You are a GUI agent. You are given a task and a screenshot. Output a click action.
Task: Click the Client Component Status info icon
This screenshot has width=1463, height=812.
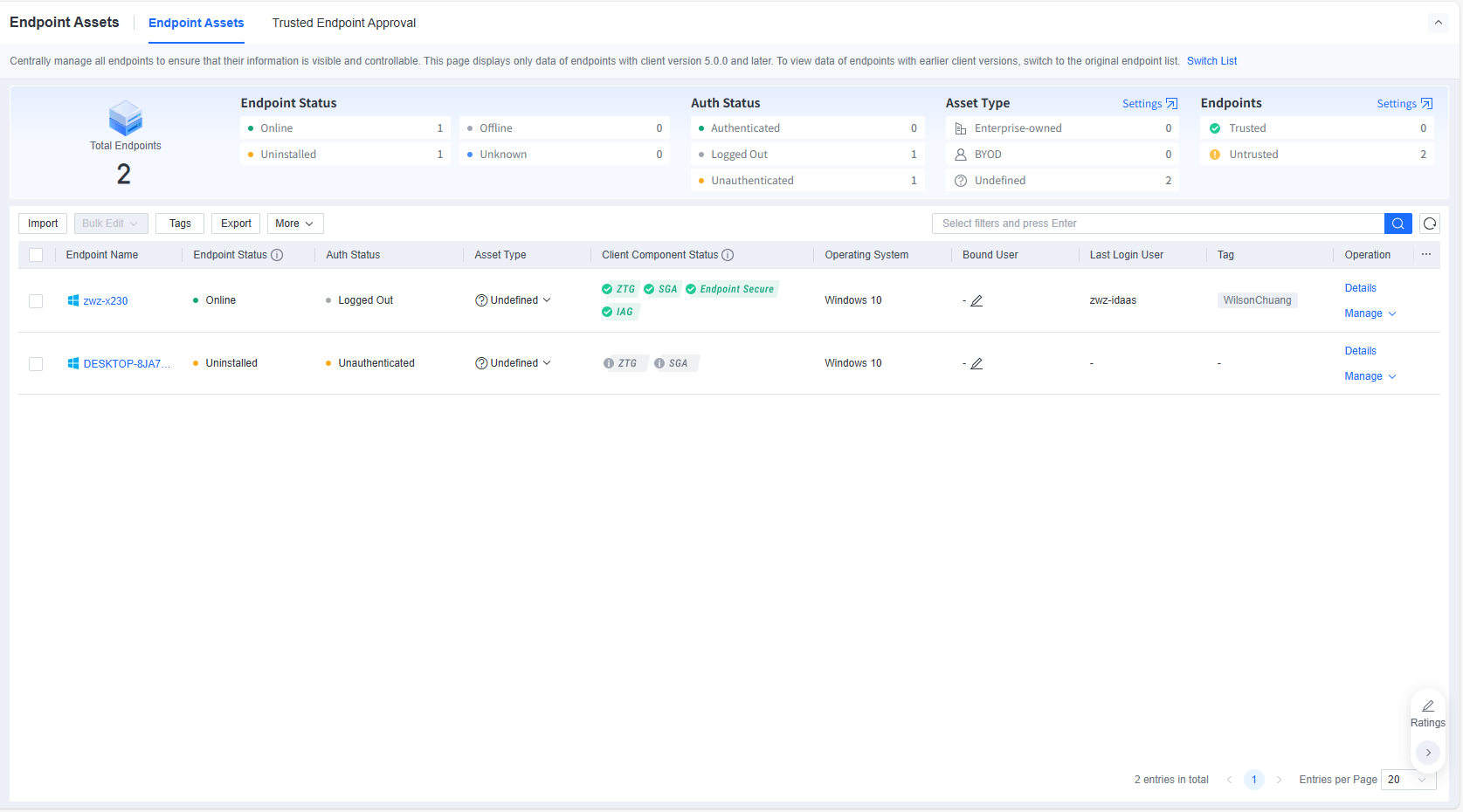point(728,255)
